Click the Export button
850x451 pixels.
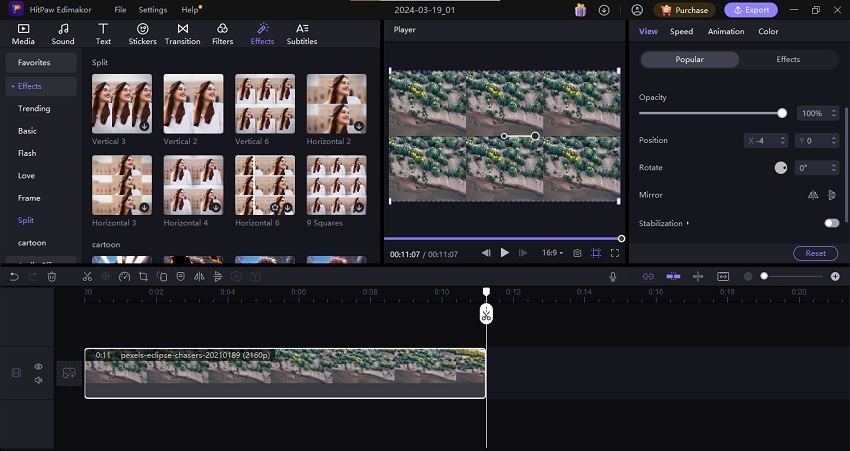[x=750, y=10]
